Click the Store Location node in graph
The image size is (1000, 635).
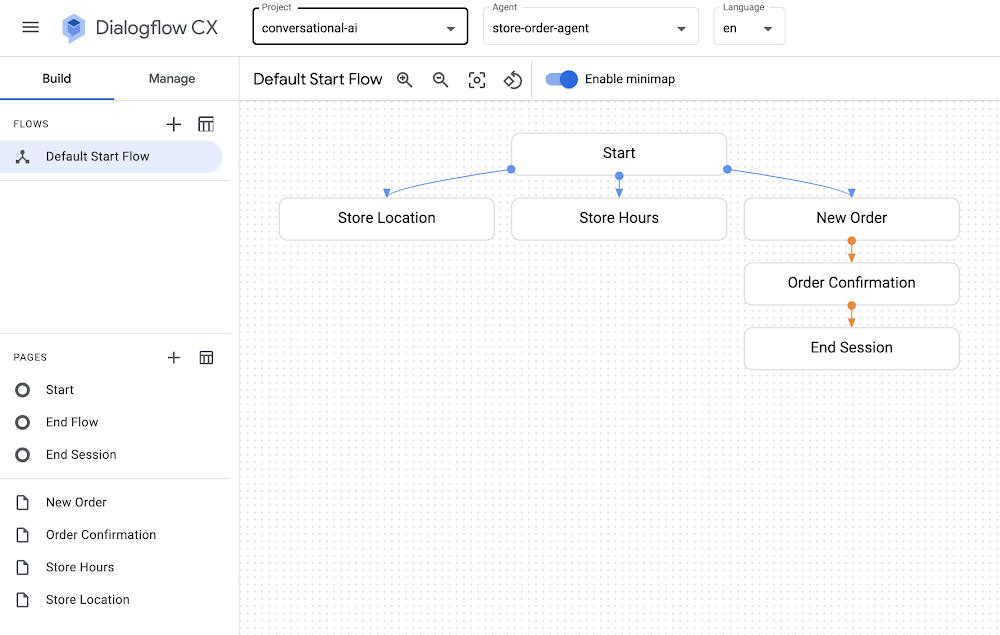pos(386,219)
